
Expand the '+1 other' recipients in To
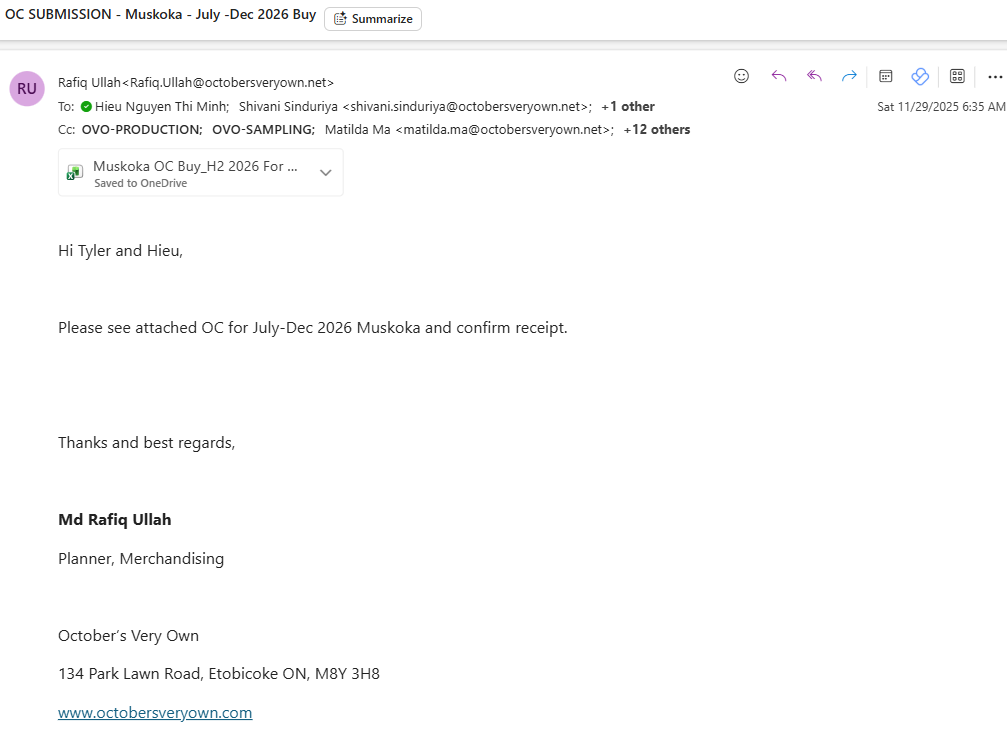[628, 106]
